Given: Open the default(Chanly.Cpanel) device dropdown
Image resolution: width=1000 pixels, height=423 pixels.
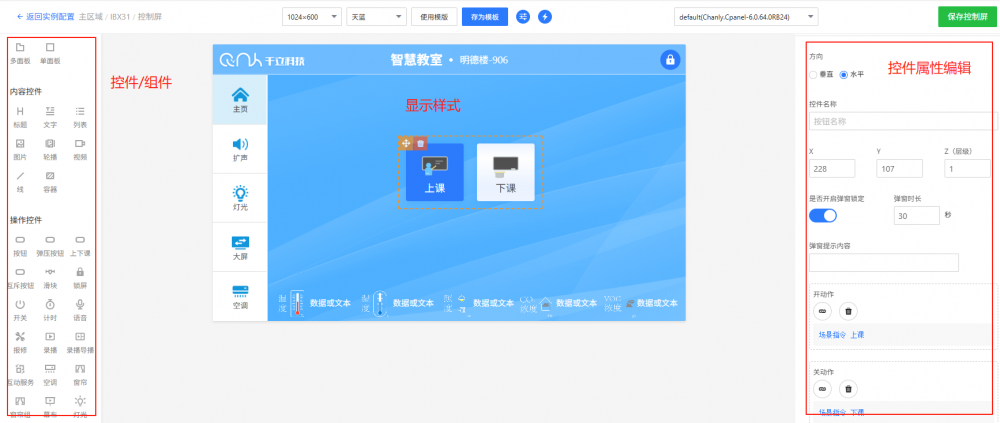Looking at the screenshot, I should click(746, 17).
